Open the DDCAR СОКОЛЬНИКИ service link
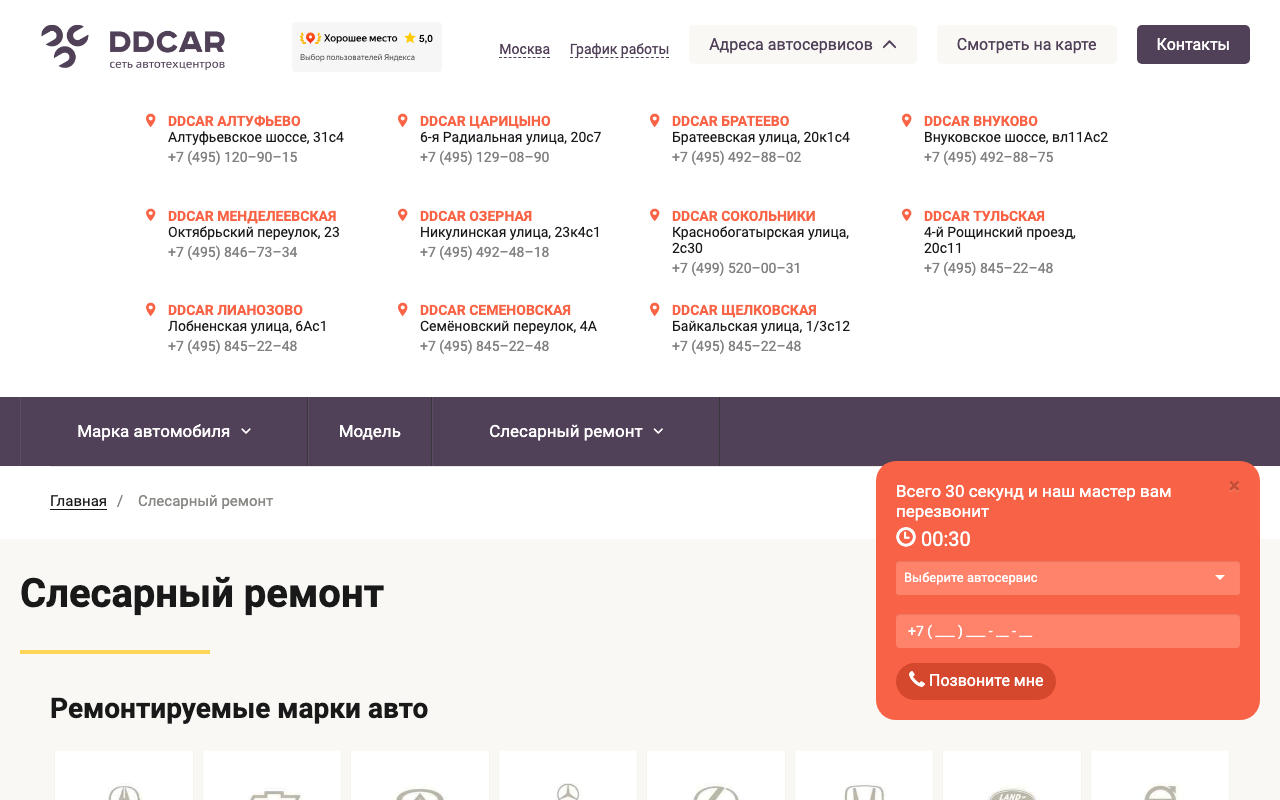 pyautogui.click(x=744, y=216)
